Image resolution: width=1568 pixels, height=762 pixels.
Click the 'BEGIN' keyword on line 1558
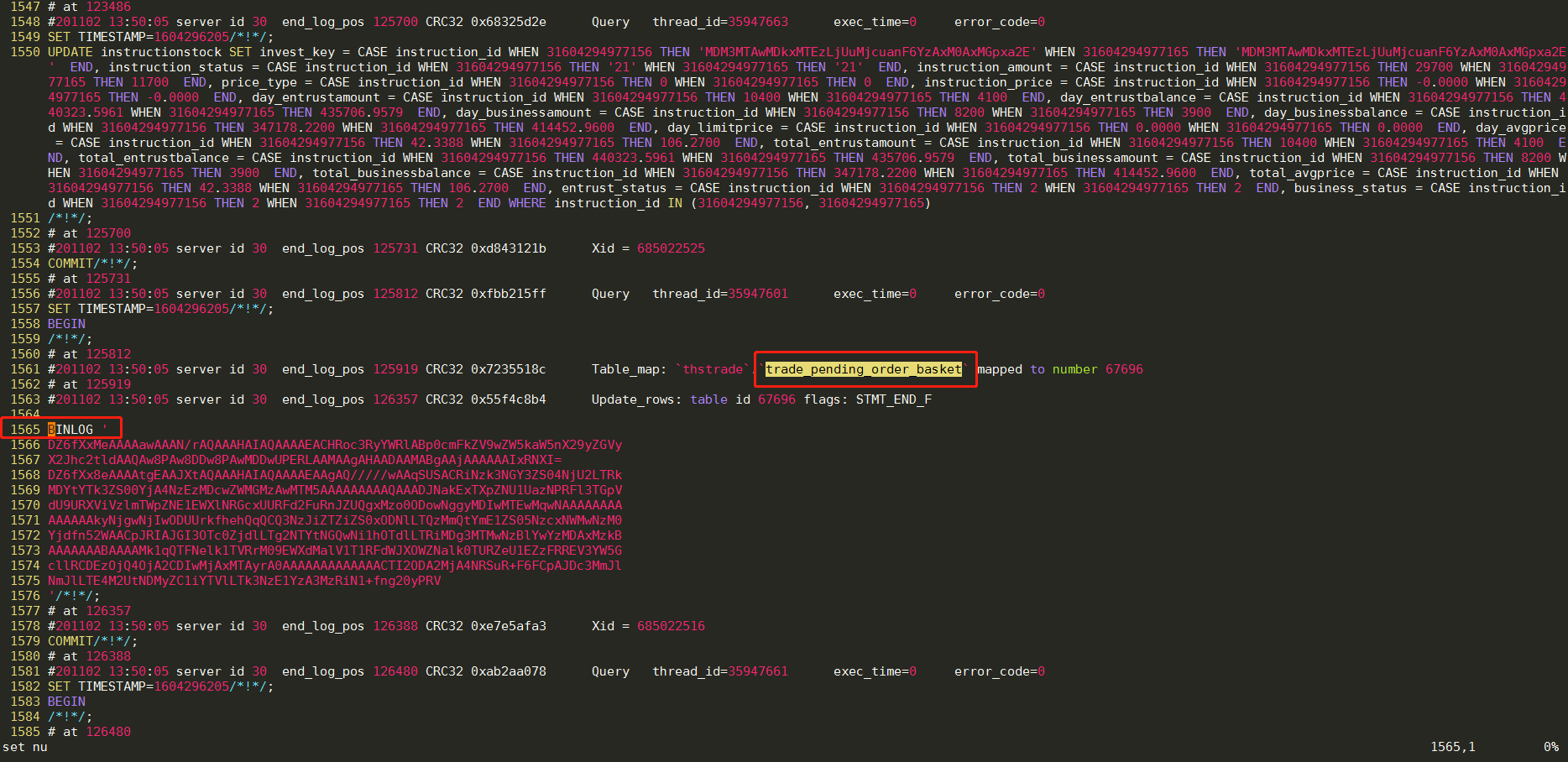tap(66, 324)
